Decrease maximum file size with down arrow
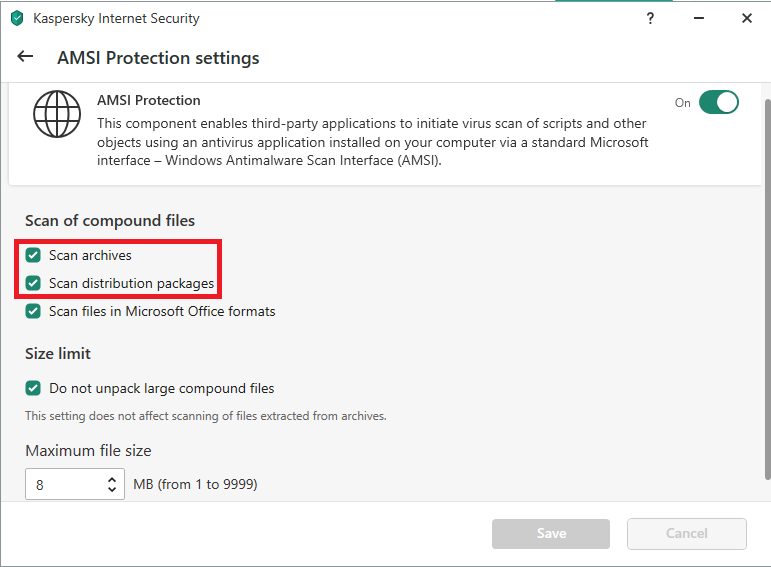The image size is (771, 567). click(x=112, y=490)
